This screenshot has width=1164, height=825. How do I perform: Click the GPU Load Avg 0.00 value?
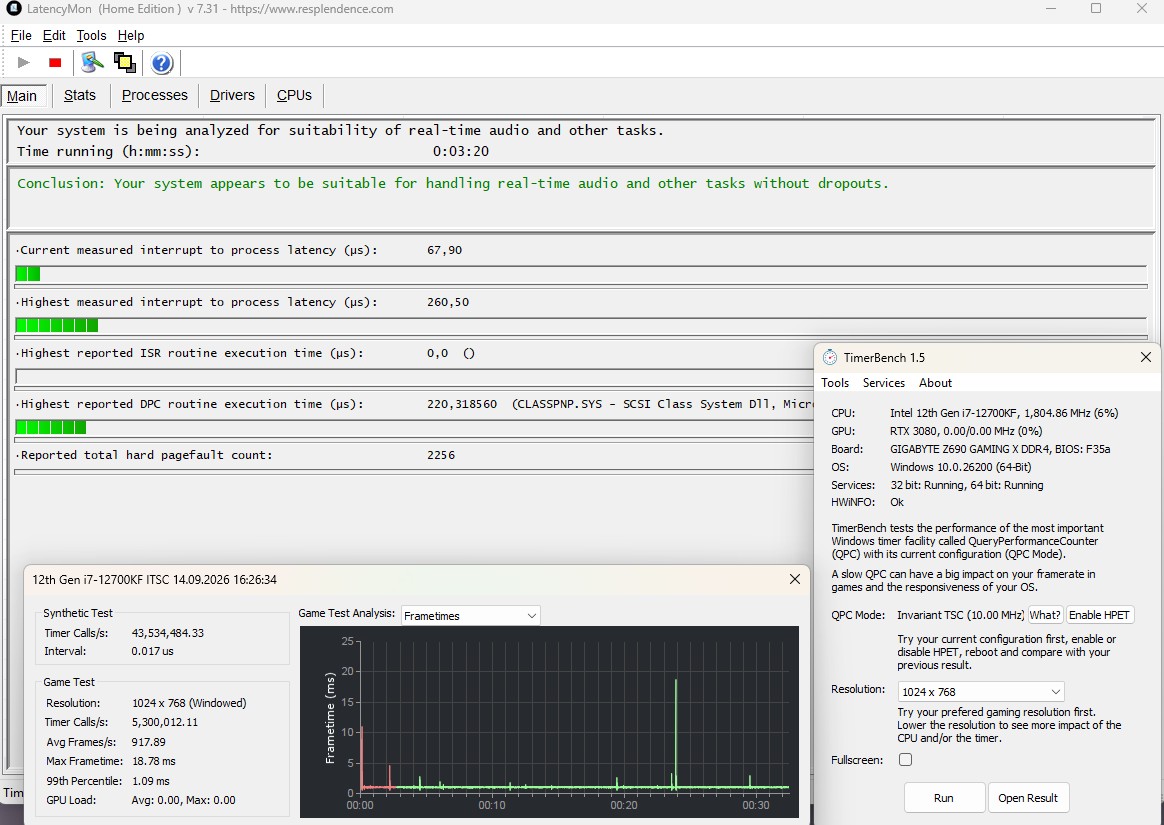tap(183, 800)
